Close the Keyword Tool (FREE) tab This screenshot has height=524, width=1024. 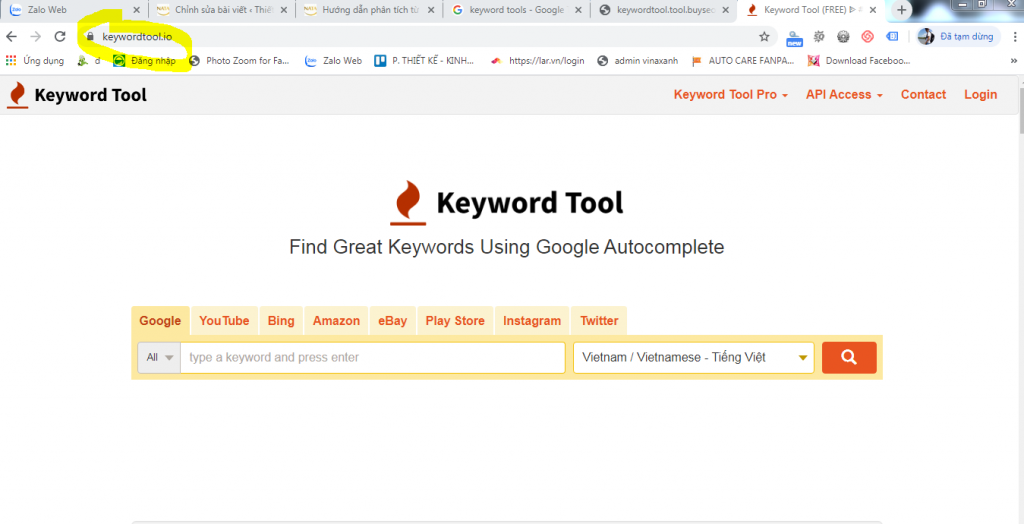coord(872,10)
